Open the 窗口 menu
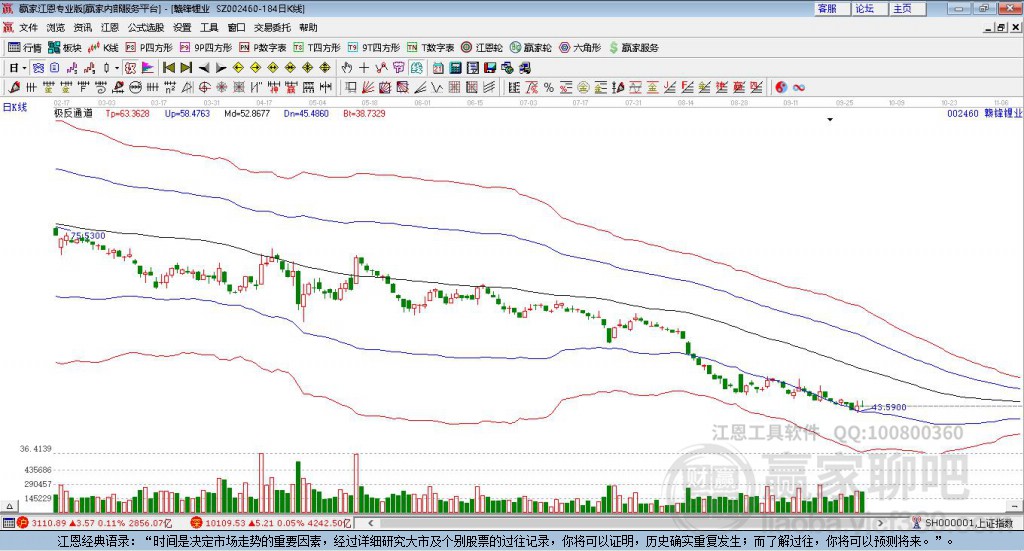This screenshot has height=551, width=1024. pos(236,27)
